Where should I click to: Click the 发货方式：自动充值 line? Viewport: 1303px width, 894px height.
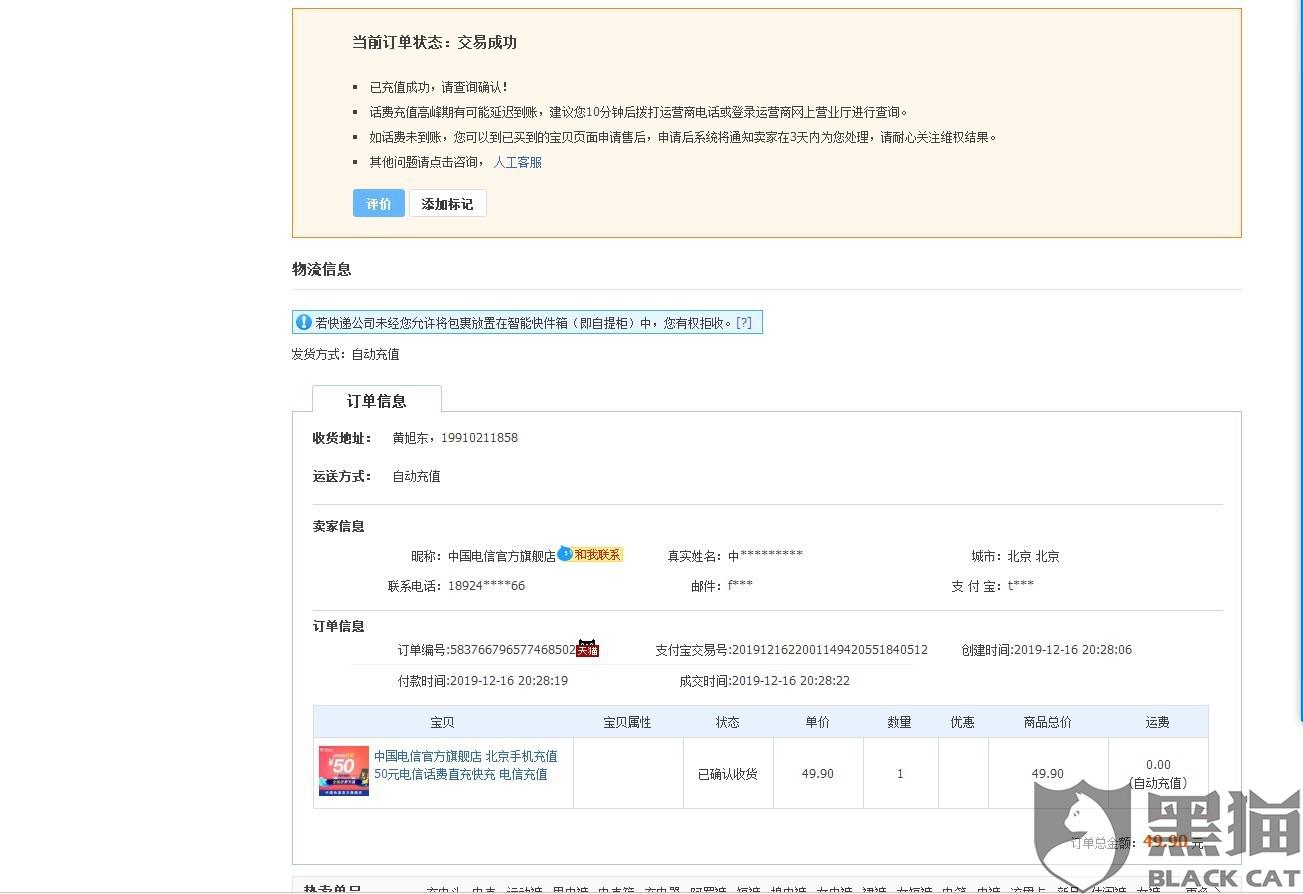(x=345, y=354)
